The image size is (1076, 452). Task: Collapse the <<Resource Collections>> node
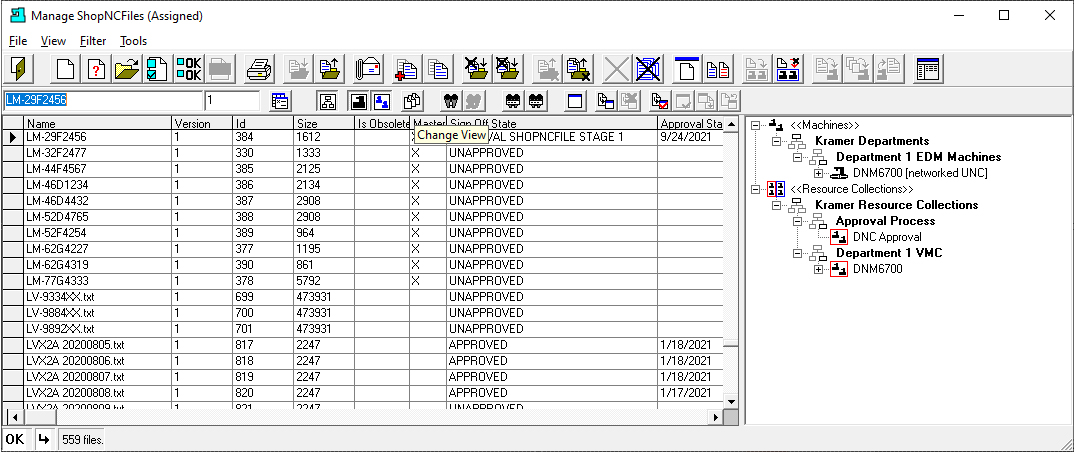coord(756,189)
